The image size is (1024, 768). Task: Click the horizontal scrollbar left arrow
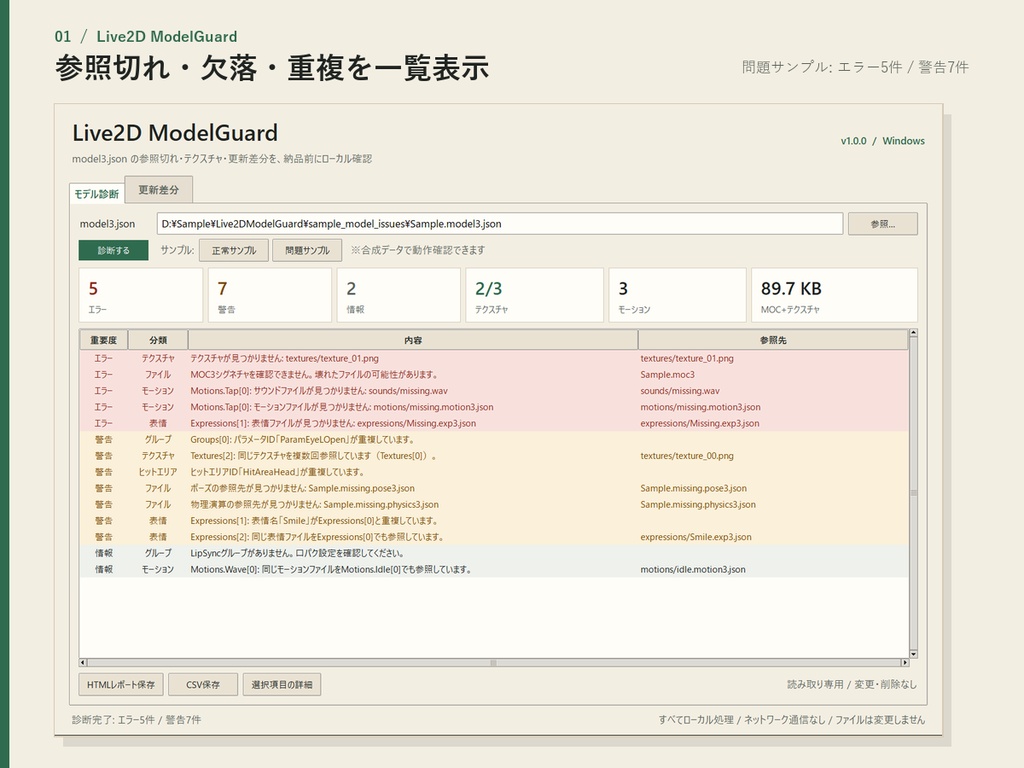point(83,662)
